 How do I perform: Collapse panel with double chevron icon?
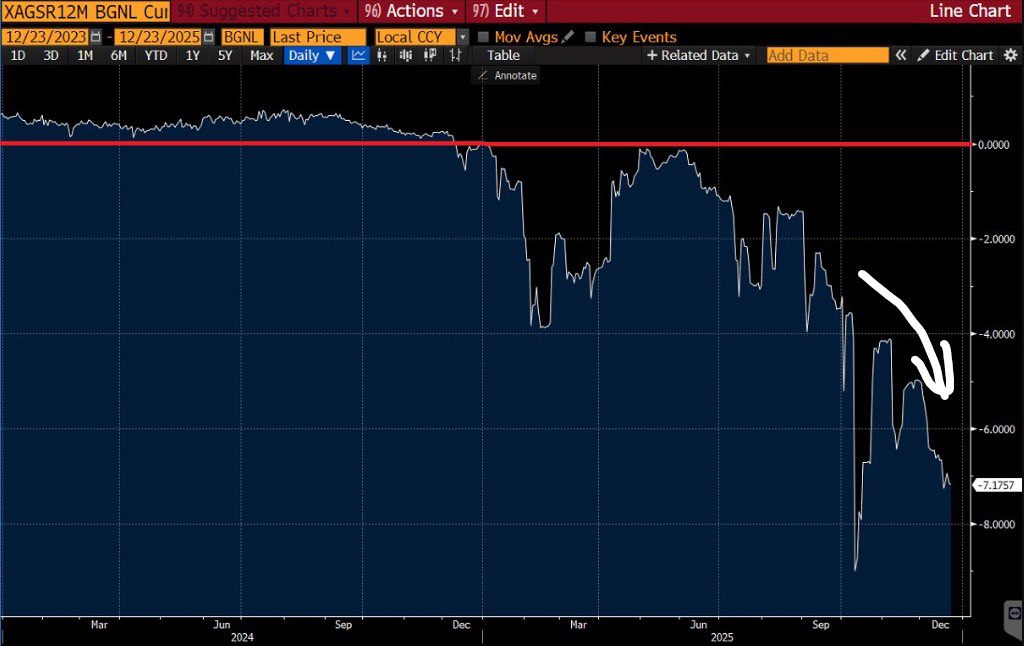(x=901, y=56)
